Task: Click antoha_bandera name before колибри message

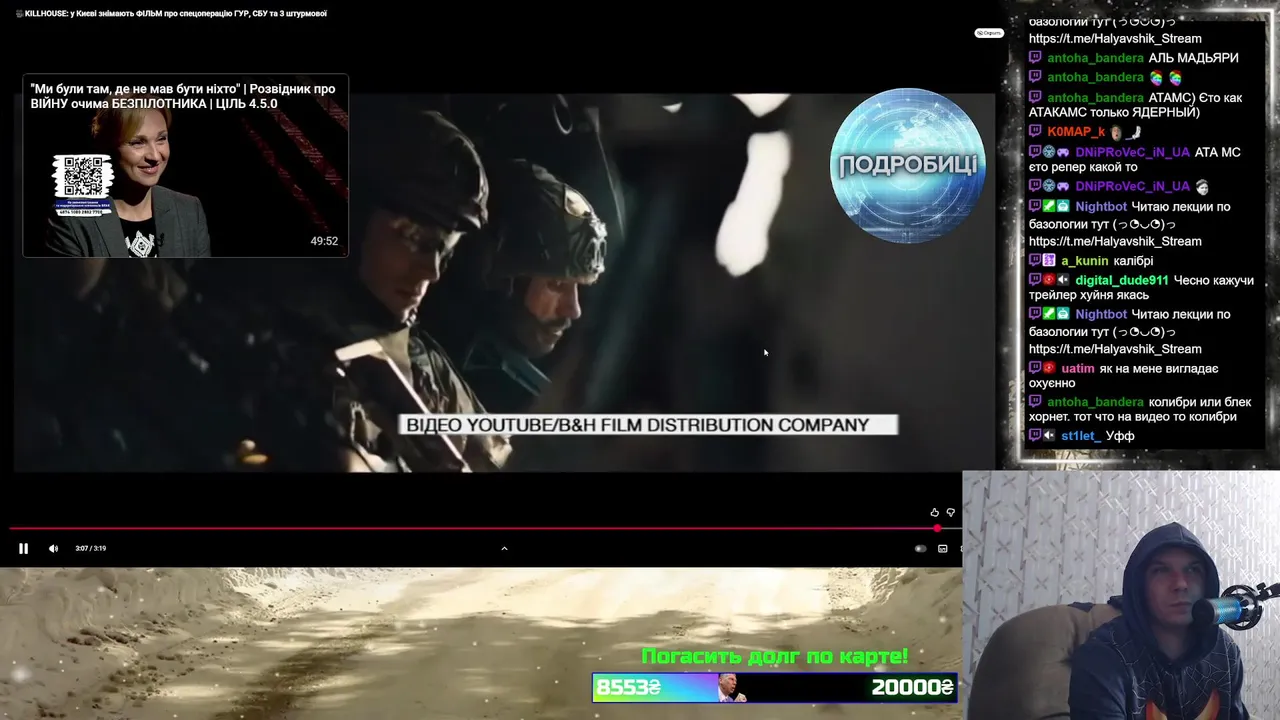Action: click(1095, 402)
